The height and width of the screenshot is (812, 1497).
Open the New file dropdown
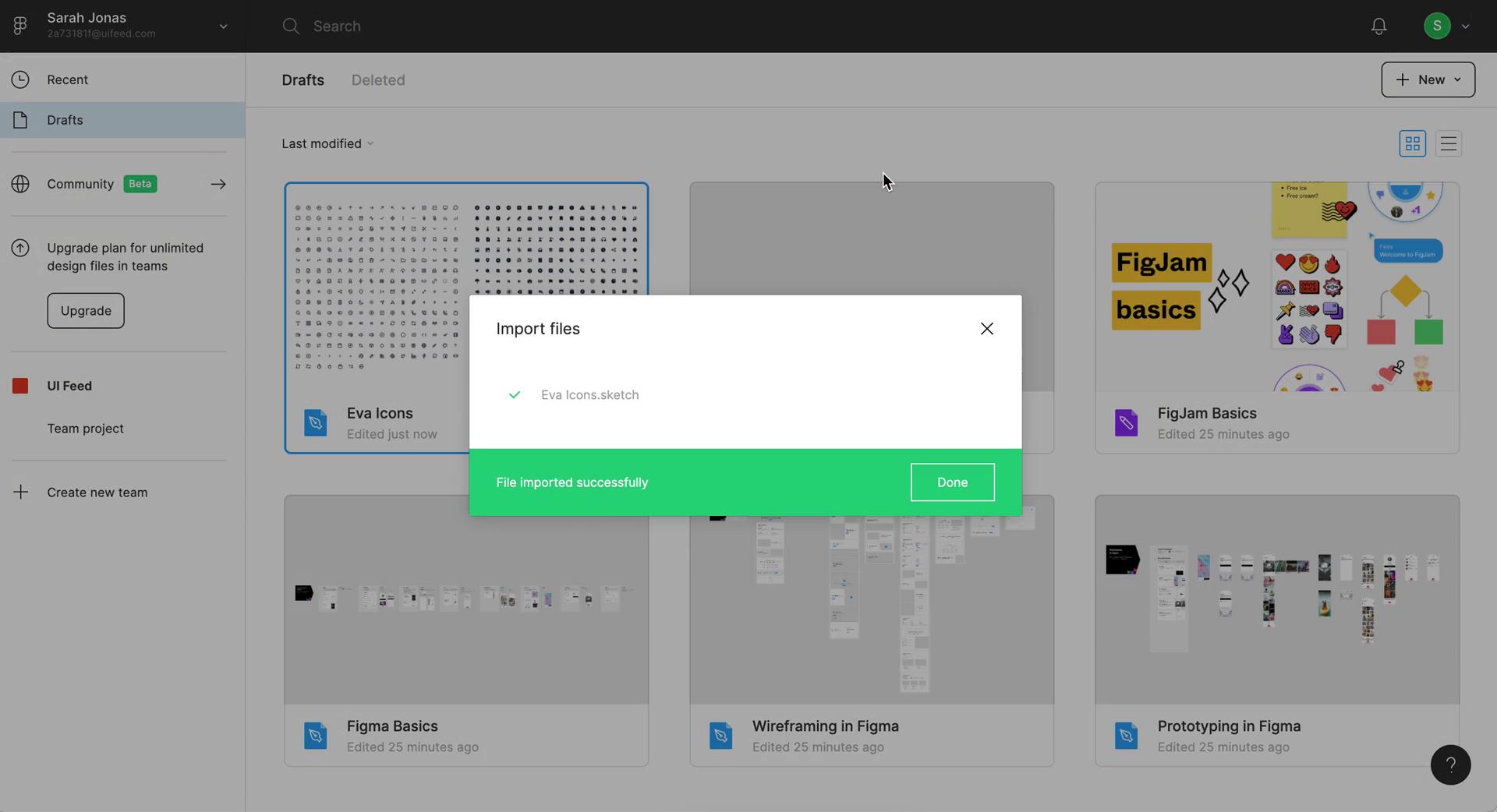[x=1428, y=79]
